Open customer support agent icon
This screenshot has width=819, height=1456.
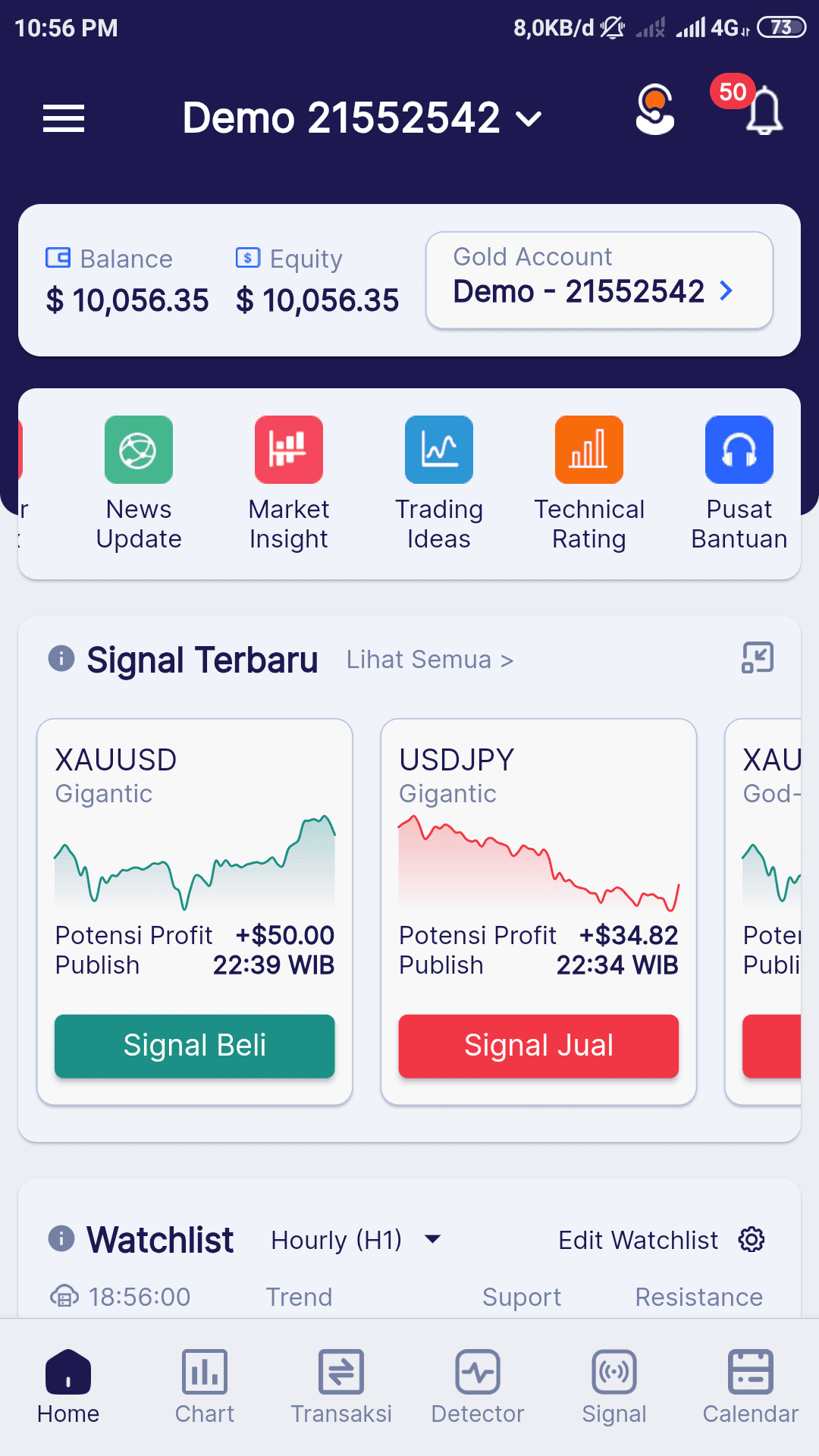pyautogui.click(x=654, y=109)
